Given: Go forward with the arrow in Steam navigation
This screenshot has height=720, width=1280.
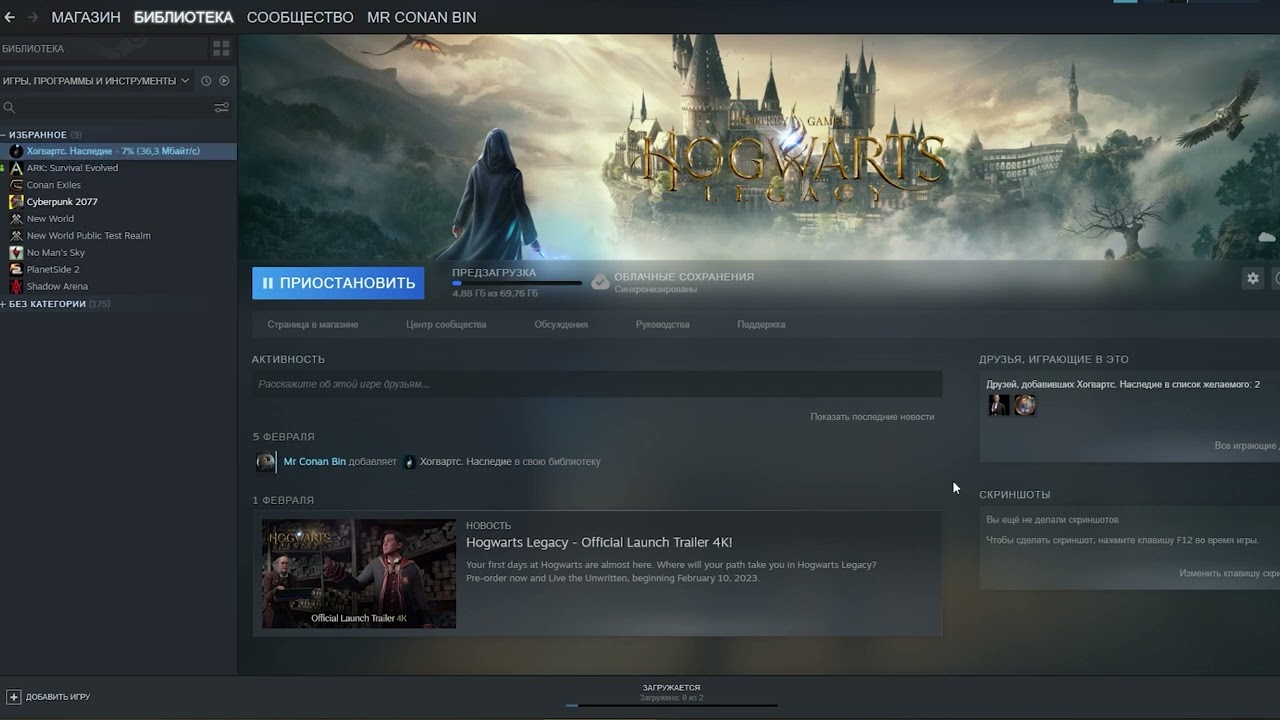Looking at the screenshot, I should click(x=33, y=17).
